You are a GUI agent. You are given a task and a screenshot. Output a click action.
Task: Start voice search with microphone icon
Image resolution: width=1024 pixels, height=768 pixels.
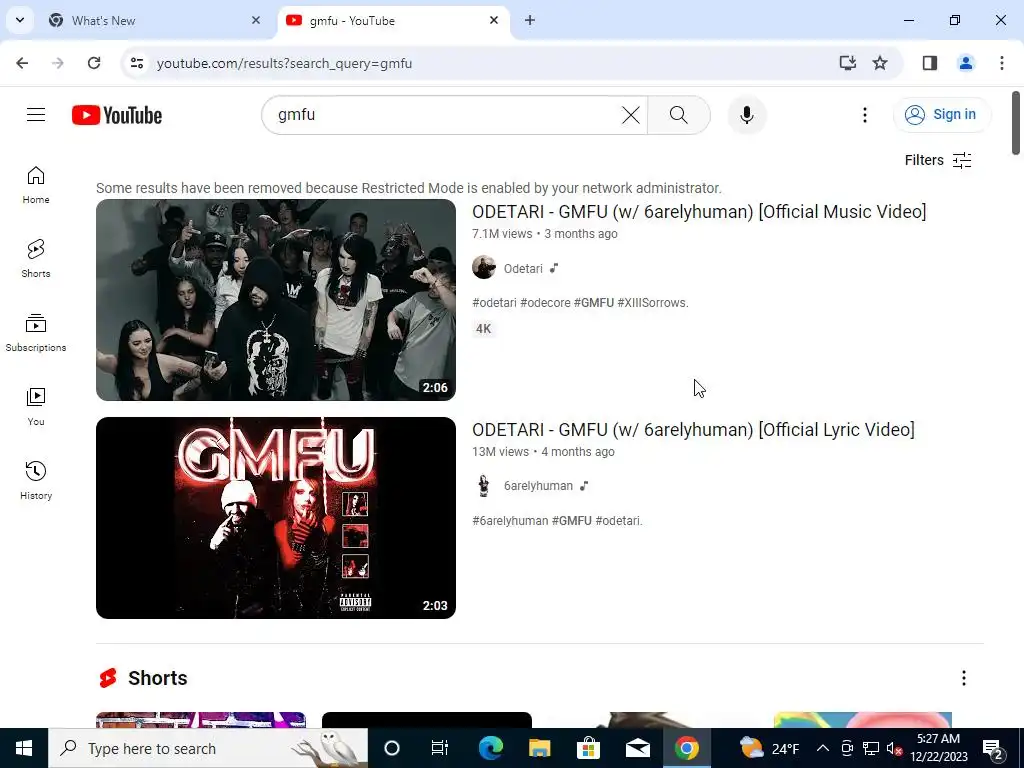(x=746, y=115)
